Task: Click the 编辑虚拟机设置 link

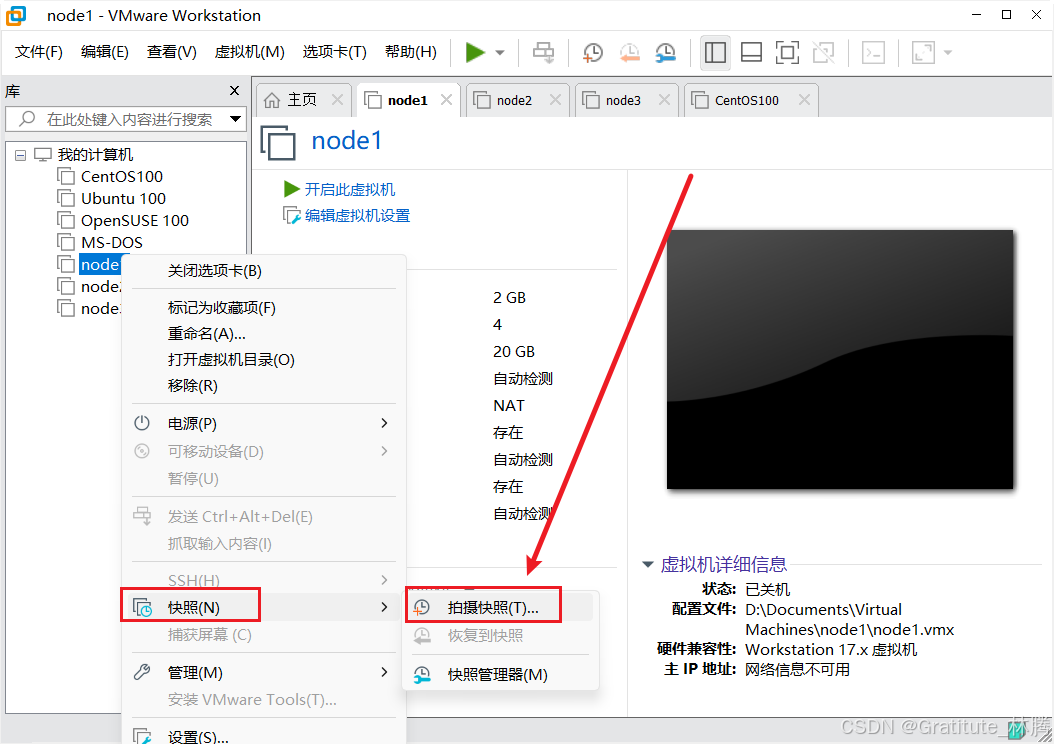Action: click(x=357, y=216)
